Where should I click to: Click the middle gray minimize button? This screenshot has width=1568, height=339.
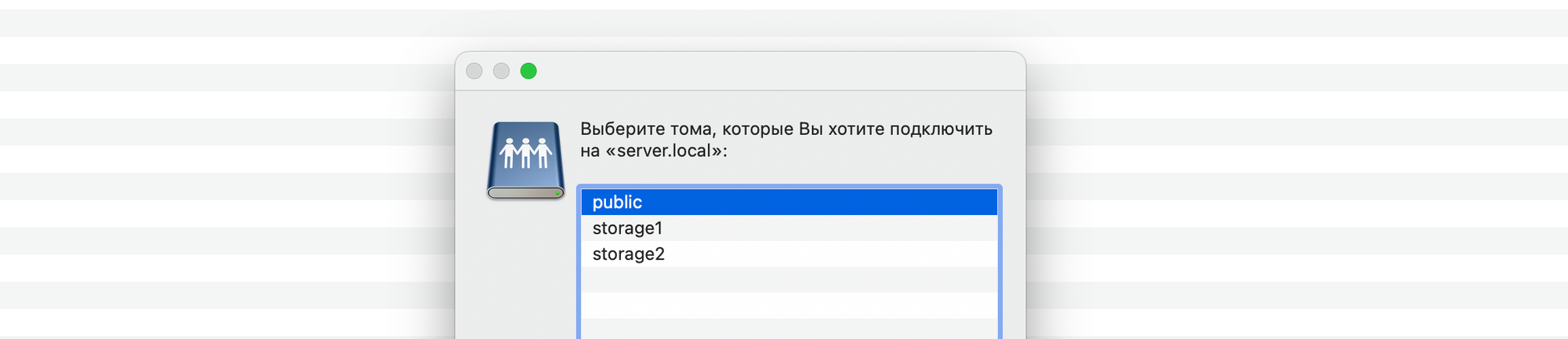pos(502,71)
